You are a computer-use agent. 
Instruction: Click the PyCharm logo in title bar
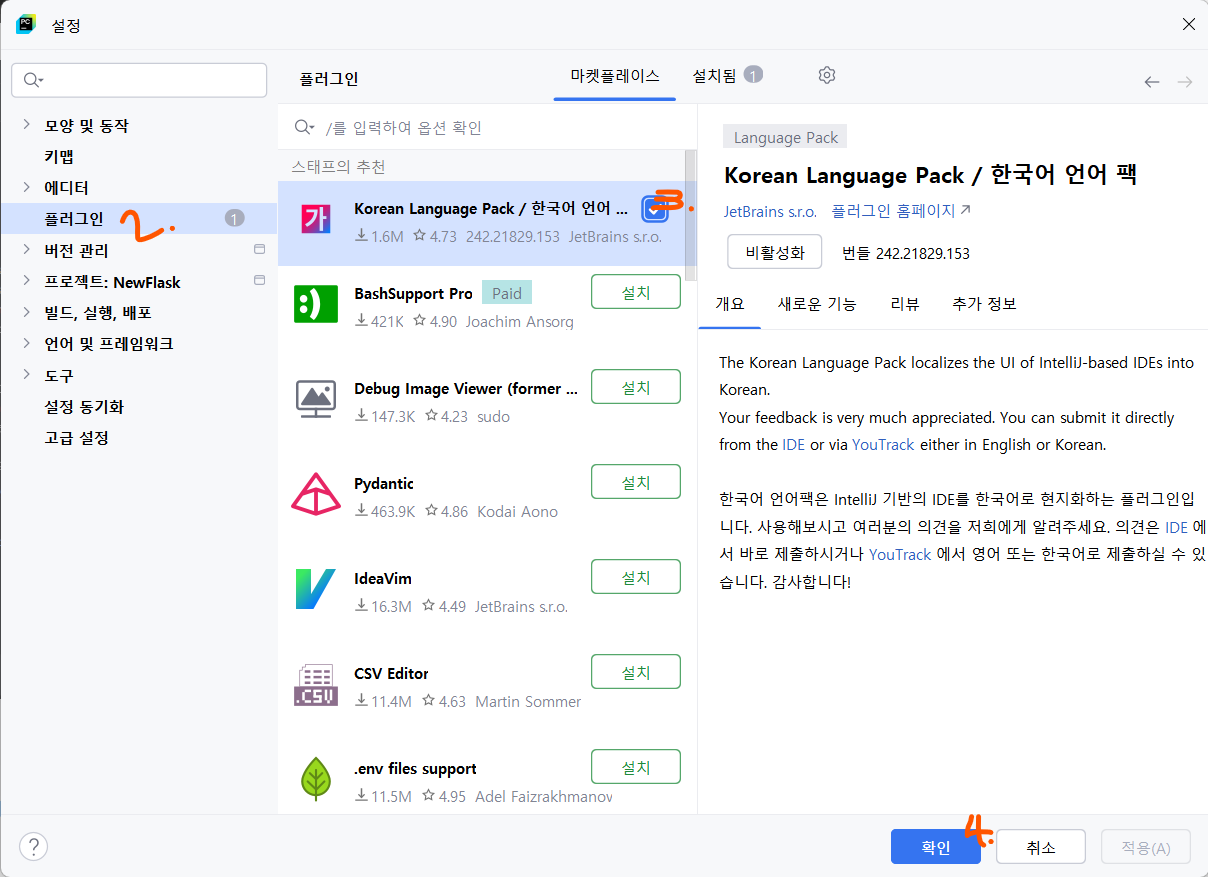coord(26,24)
